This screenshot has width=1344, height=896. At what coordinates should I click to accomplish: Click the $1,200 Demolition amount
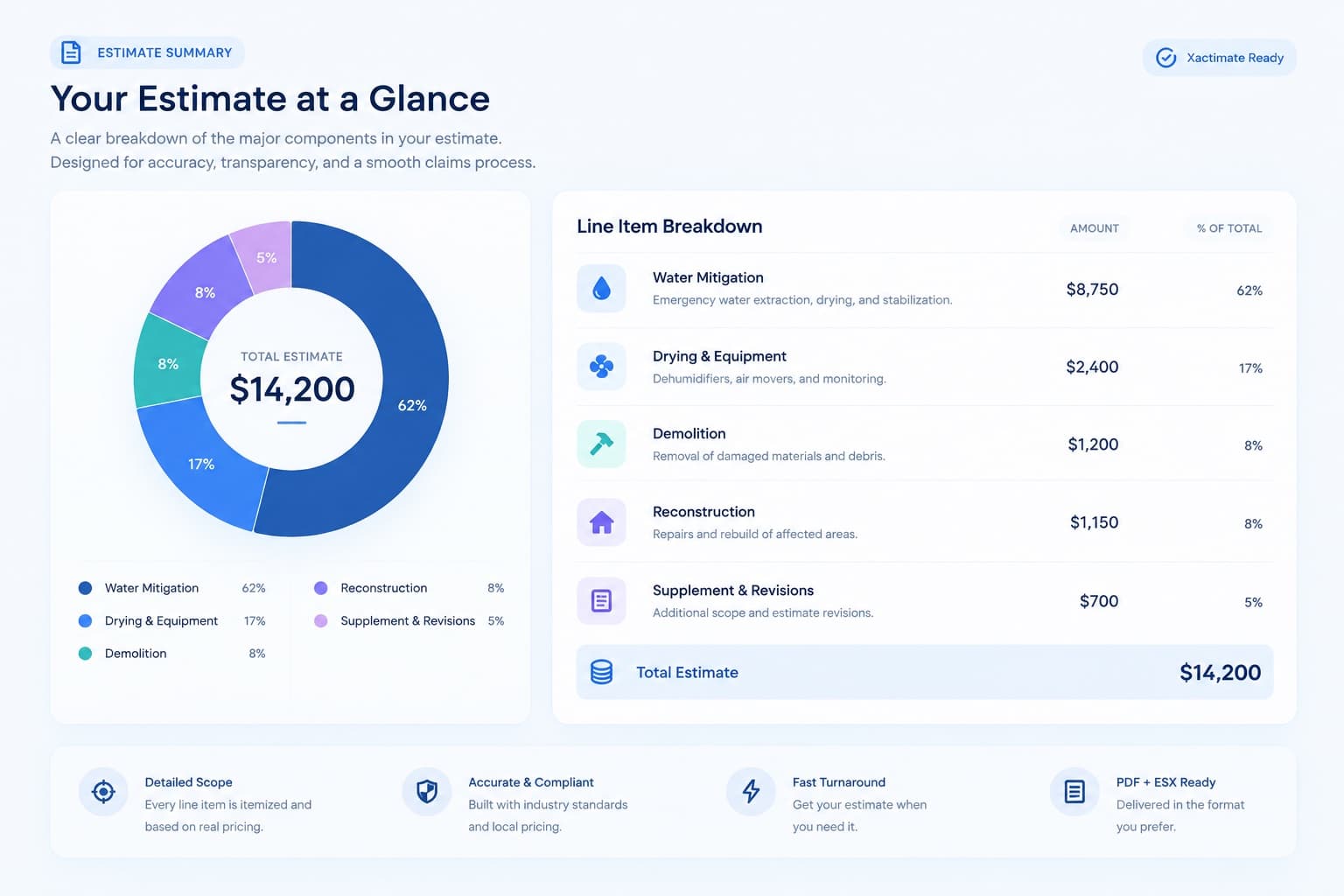1093,444
